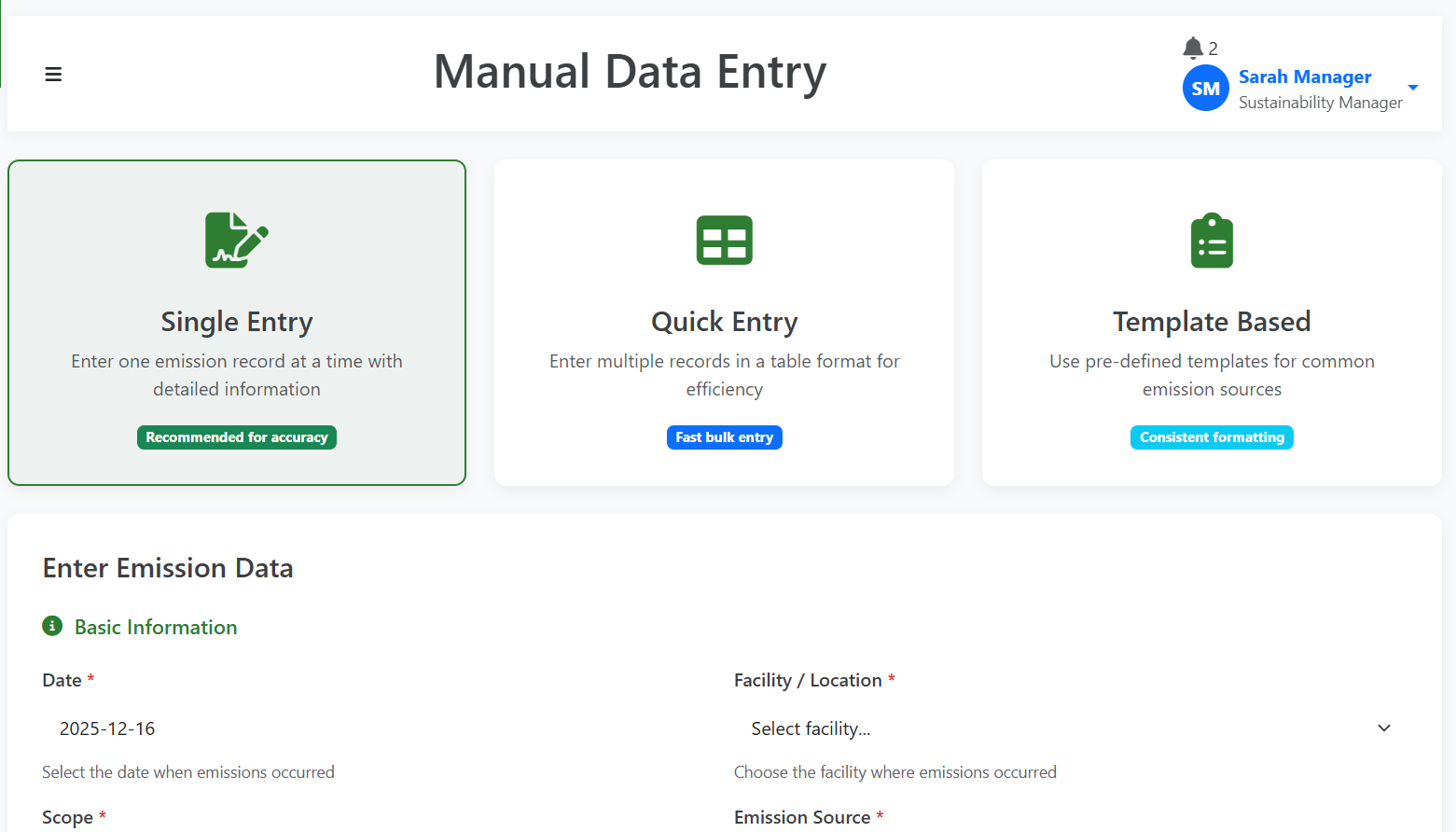Viewport: 1456px width, 832px height.
Task: Click the Sarah Manager name link
Action: point(1304,76)
